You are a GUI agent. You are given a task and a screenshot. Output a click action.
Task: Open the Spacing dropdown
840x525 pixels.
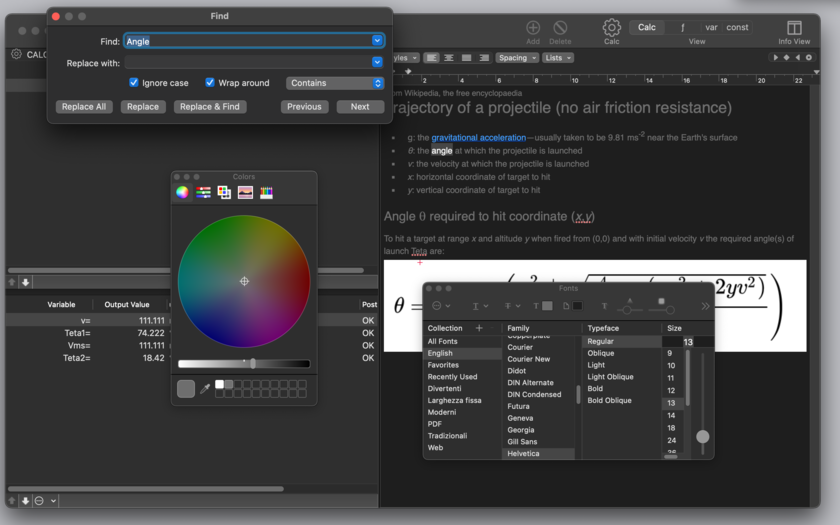click(516, 58)
